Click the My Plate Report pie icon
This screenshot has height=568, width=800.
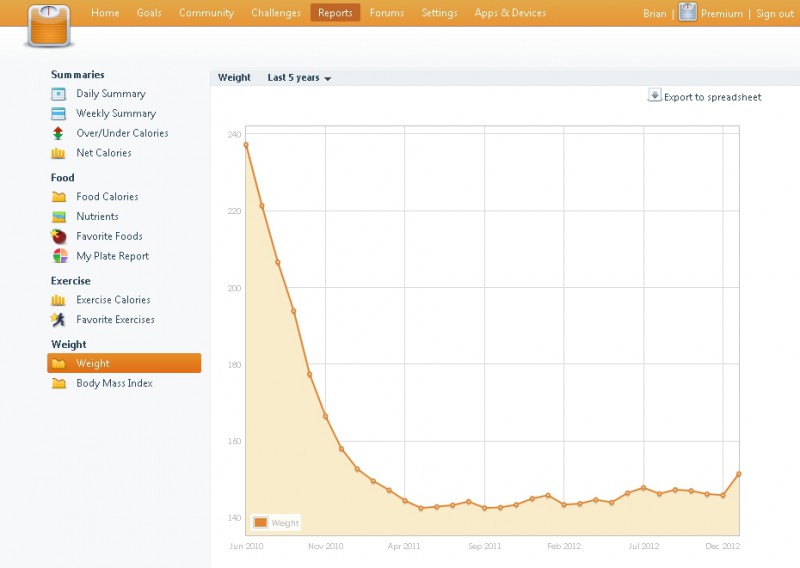[x=58, y=256]
